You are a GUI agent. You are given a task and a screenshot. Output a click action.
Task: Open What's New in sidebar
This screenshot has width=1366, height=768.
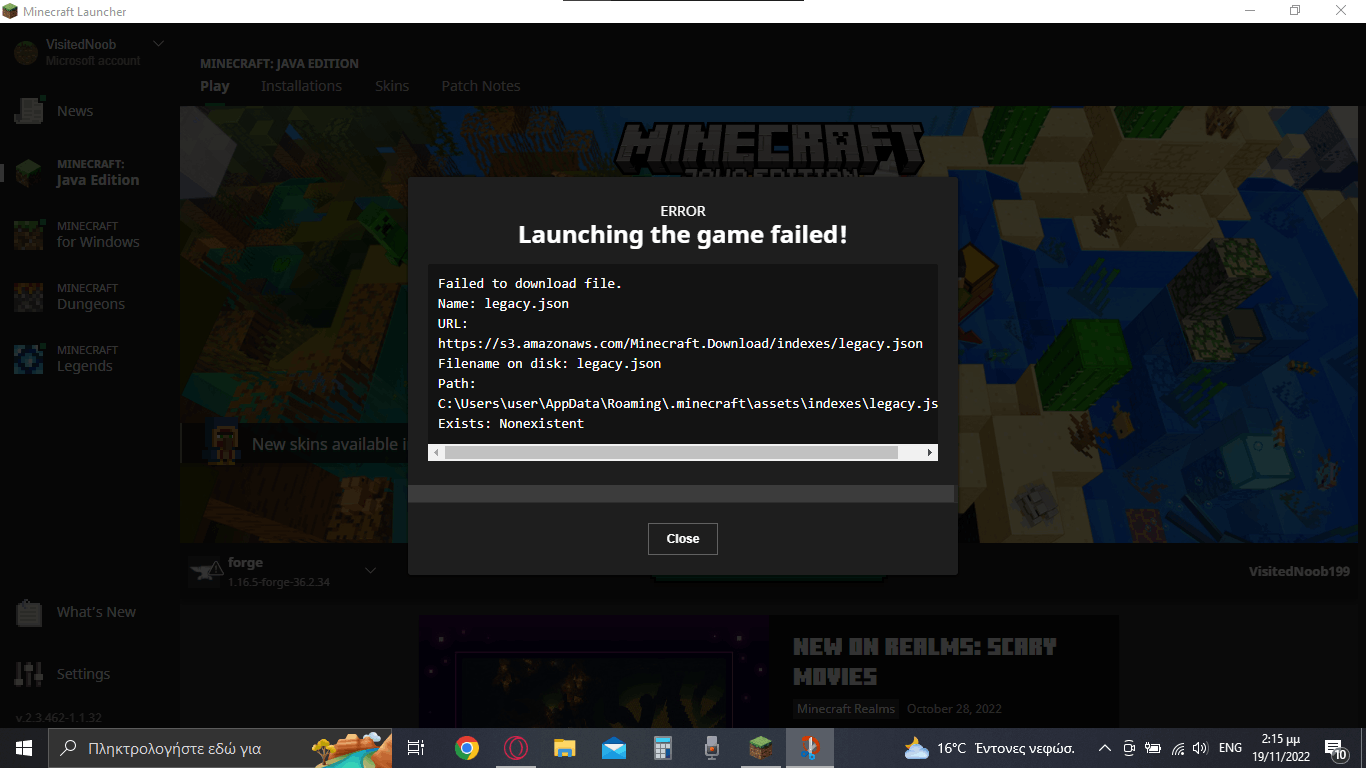pos(77,612)
